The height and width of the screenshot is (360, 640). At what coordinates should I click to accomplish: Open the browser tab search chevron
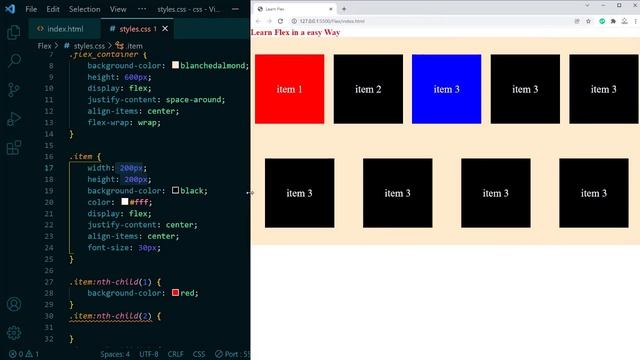pyautogui.click(x=587, y=5)
